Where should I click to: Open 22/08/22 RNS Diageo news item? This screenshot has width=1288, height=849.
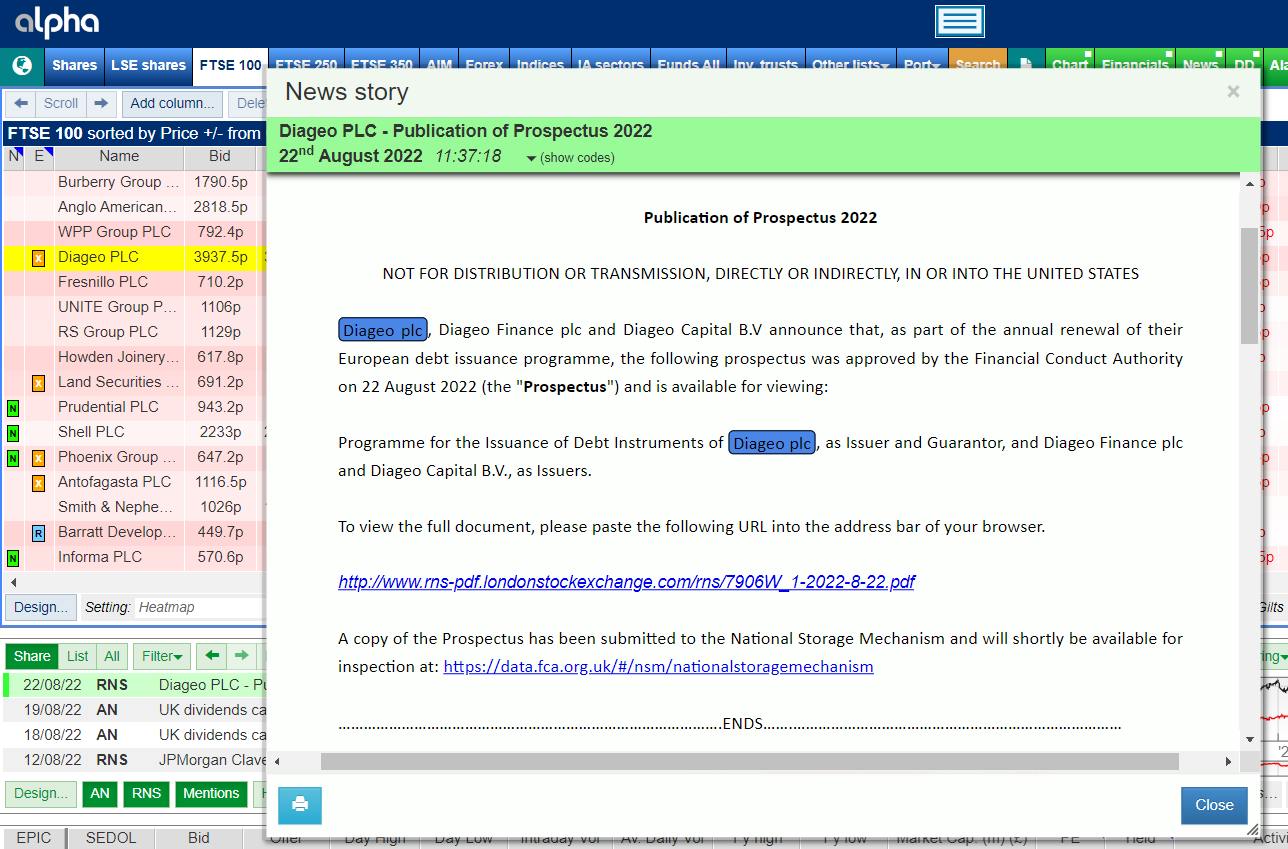click(x=135, y=685)
